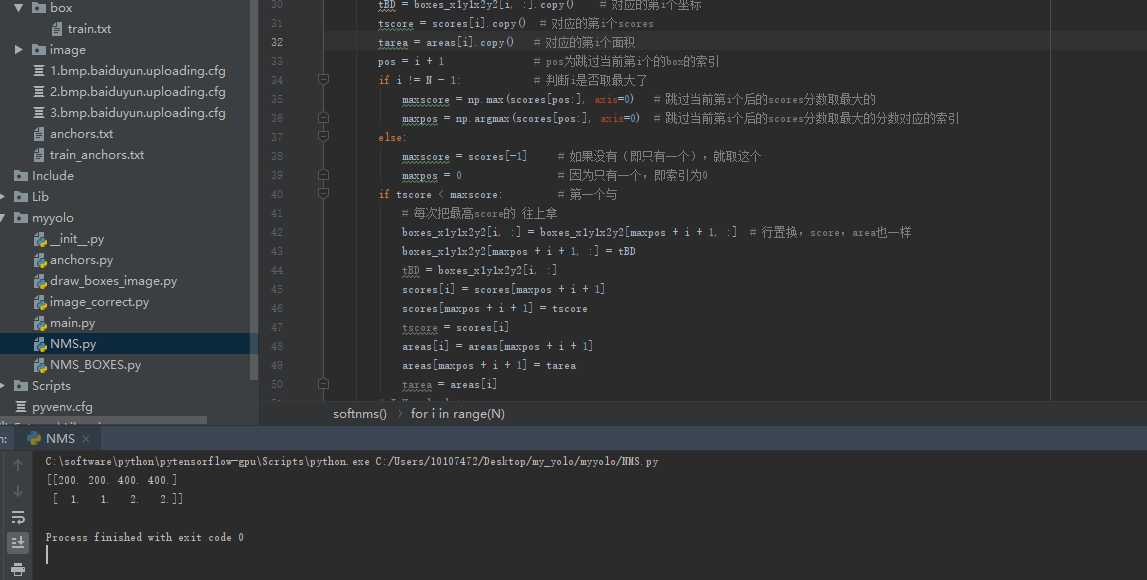This screenshot has height=580, width=1147.
Task: Select 1.bmp.baiduyun.uploading.cfg file
Action: [x=138, y=71]
